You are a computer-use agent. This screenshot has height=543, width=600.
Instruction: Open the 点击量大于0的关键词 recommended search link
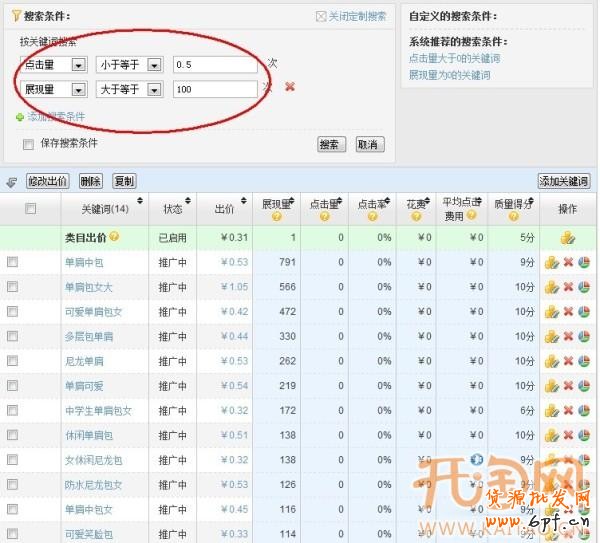(x=454, y=59)
